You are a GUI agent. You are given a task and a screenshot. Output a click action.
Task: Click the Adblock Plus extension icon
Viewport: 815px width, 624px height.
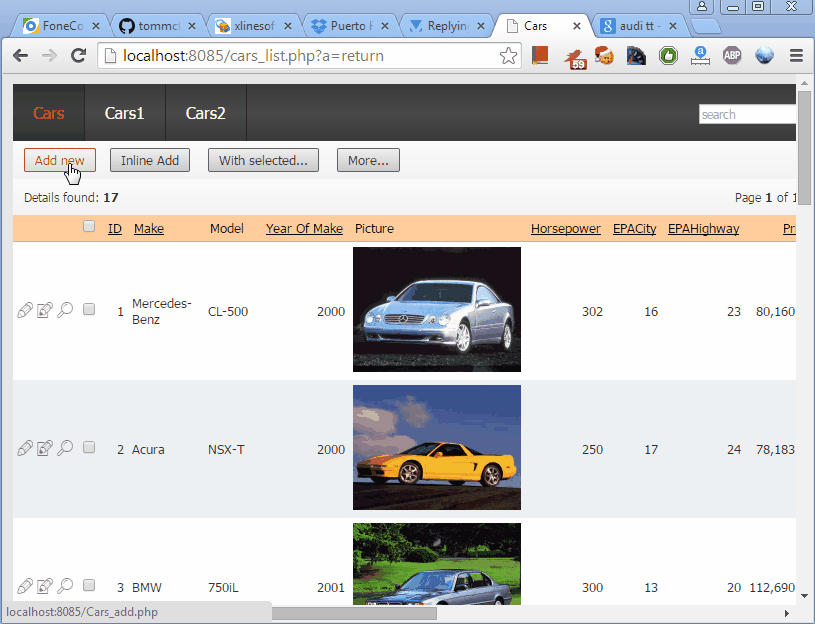pyautogui.click(x=731, y=55)
